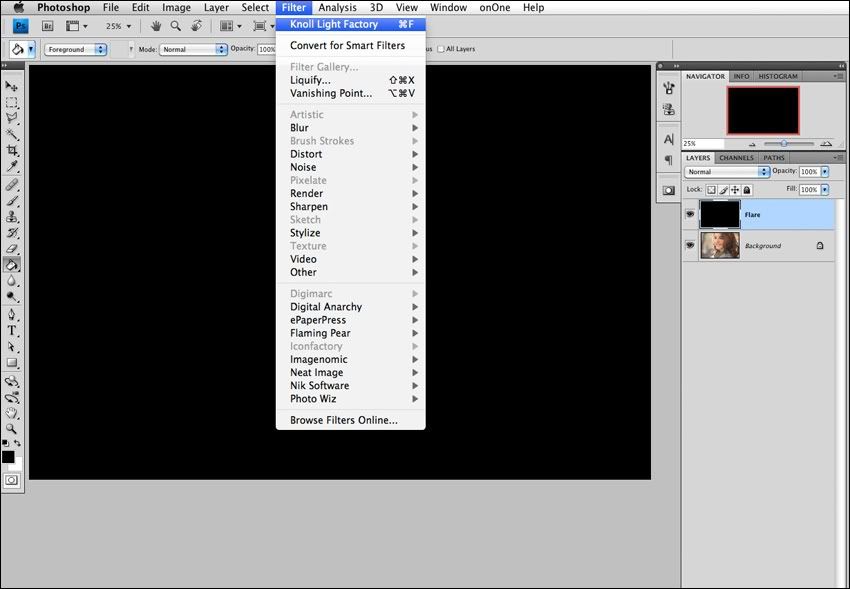Select the Zoom tool in toolbox
The width and height of the screenshot is (850, 589).
(x=11, y=429)
